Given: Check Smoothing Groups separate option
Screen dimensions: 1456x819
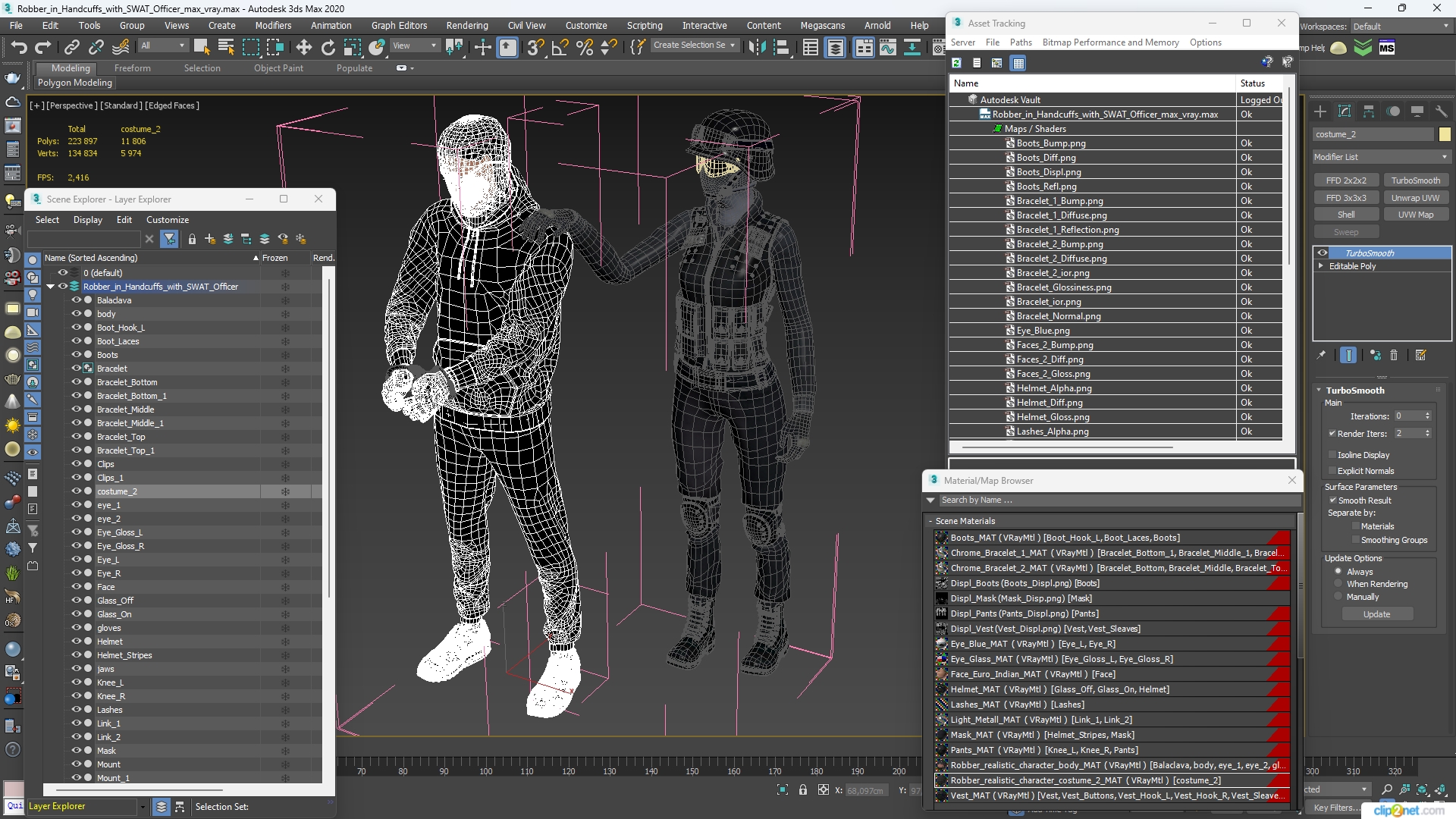Looking at the screenshot, I should click(x=1355, y=540).
